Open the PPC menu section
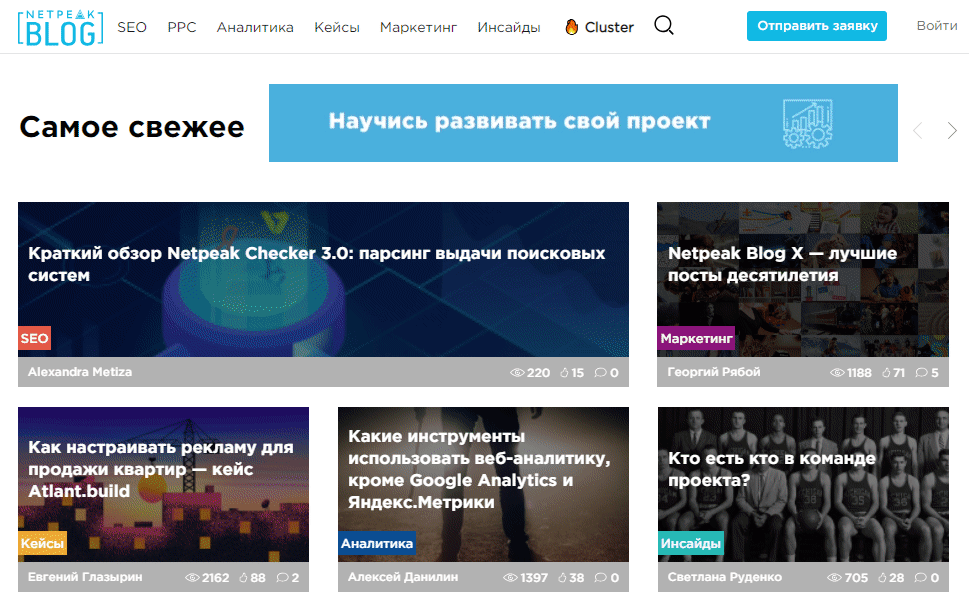Screen dimensions: 969x599 tap(182, 27)
